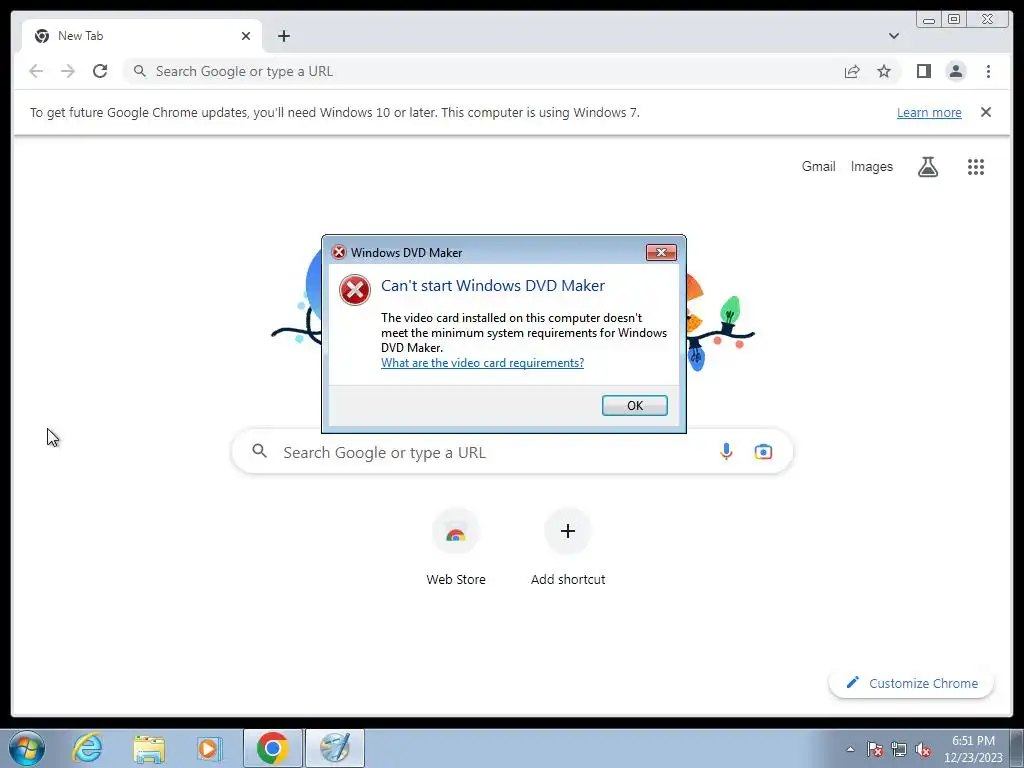Open Learn more about Chrome updates

tap(929, 112)
